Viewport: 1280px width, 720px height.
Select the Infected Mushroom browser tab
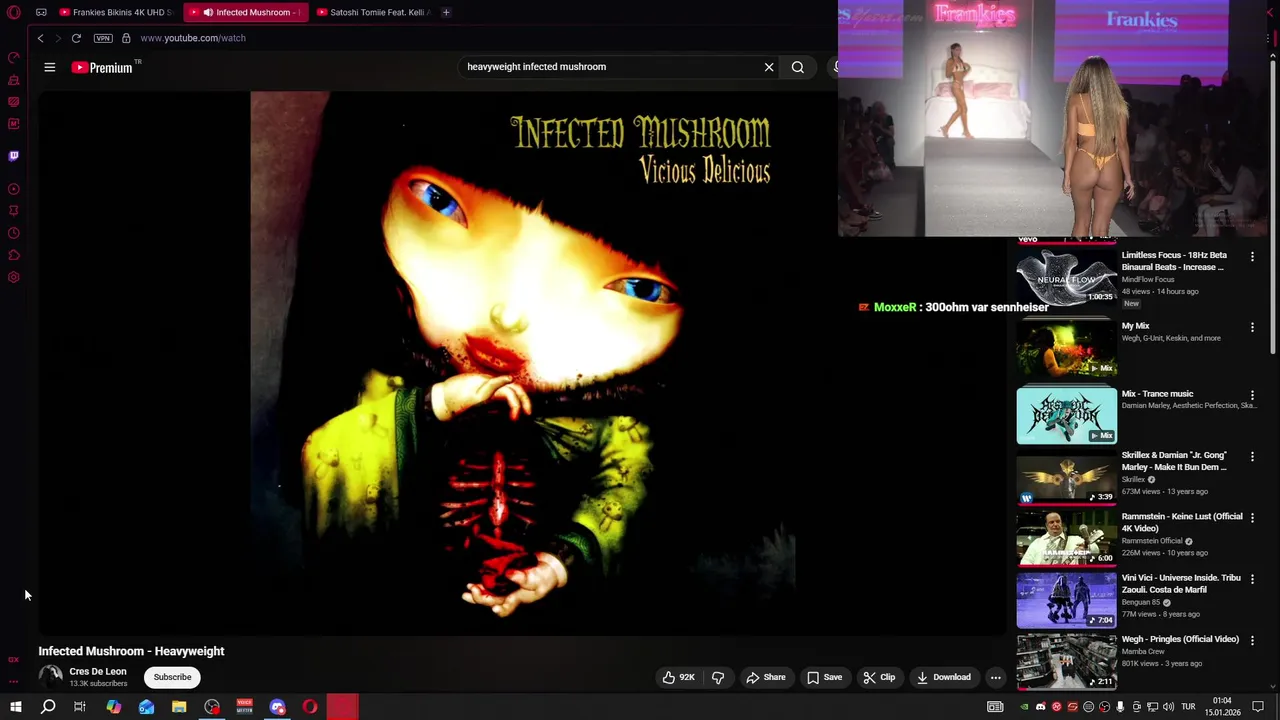246,12
